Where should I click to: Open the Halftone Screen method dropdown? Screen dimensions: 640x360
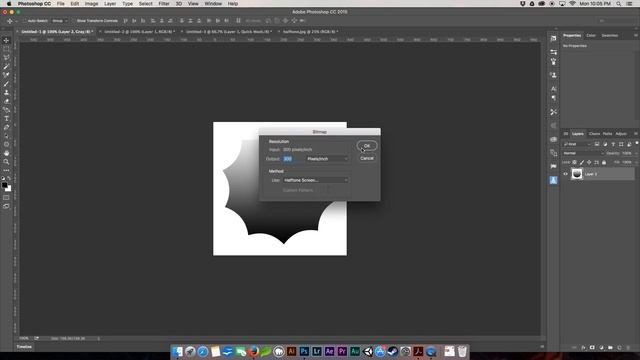pyautogui.click(x=316, y=180)
